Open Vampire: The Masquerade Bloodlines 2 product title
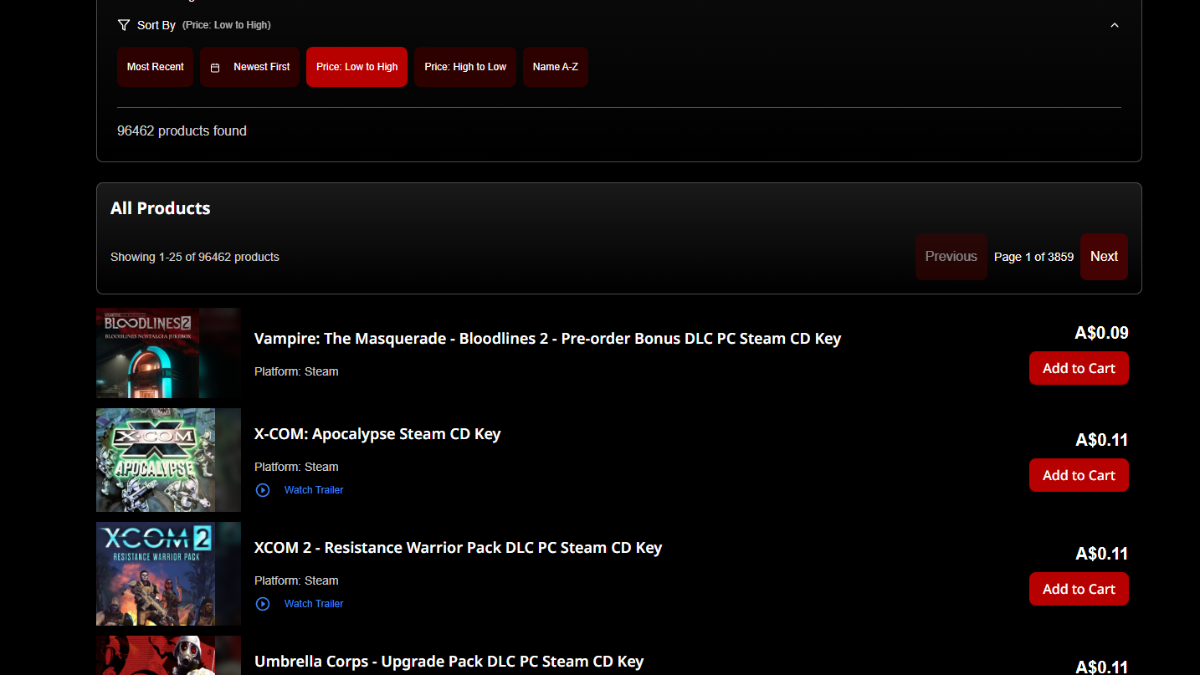Viewport: 1200px width, 675px height. (x=547, y=339)
